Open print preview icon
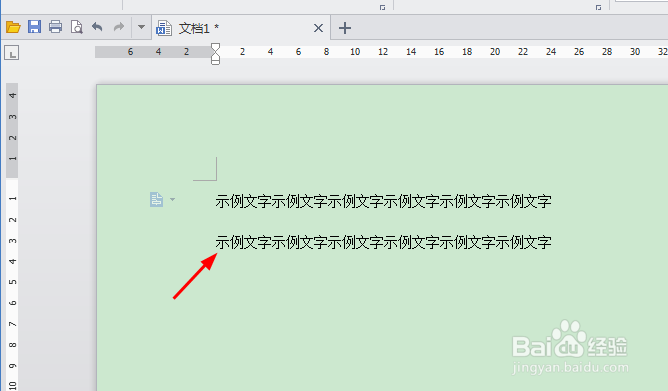 coord(77,27)
